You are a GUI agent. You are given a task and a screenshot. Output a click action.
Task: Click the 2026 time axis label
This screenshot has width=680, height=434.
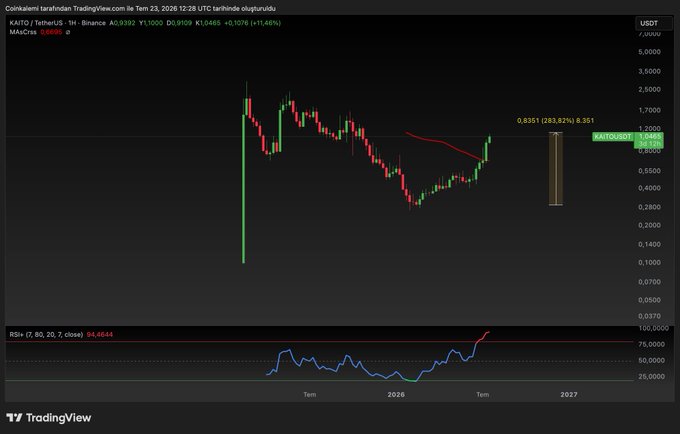396,395
